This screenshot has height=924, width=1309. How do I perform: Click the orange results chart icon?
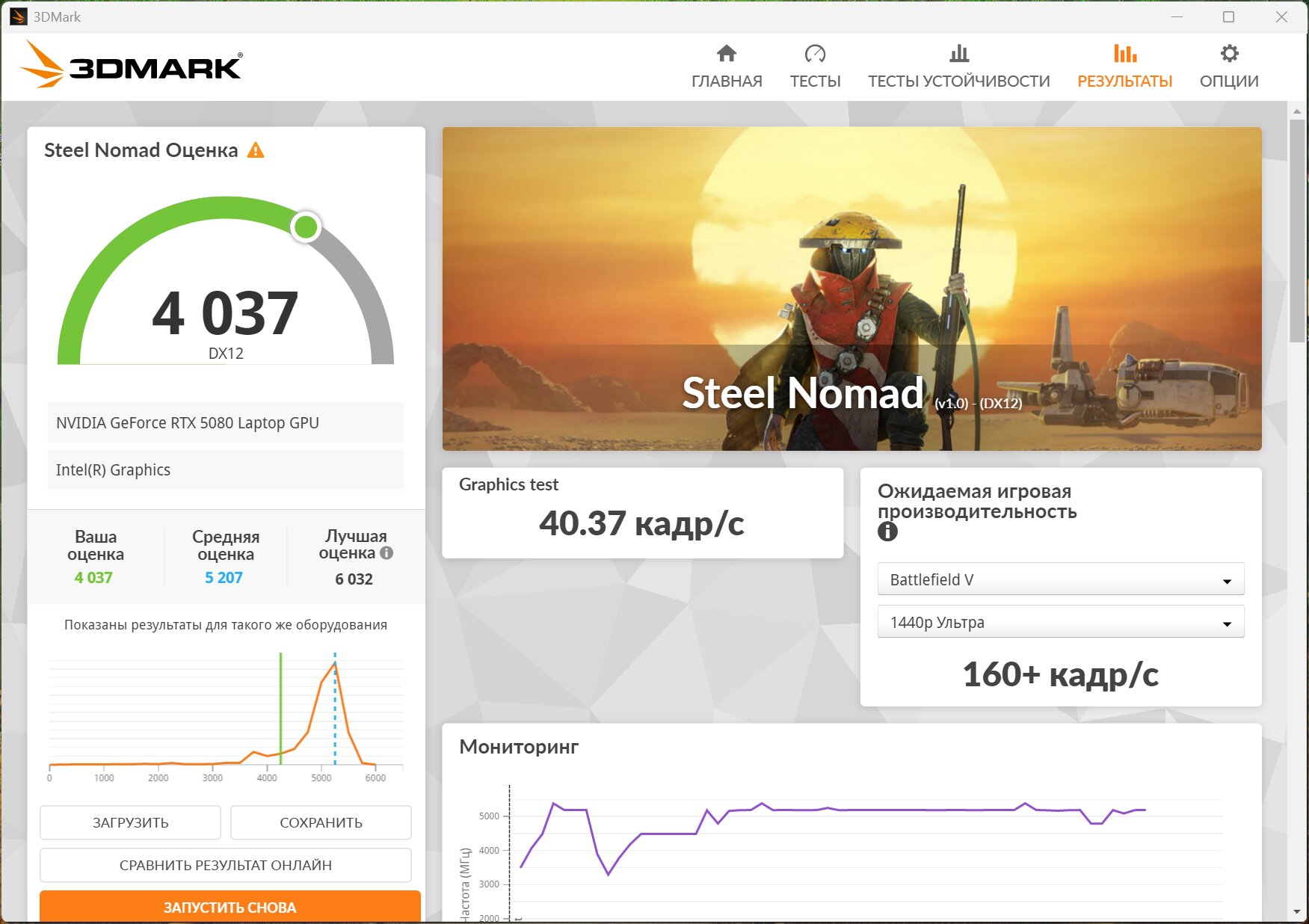coord(1124,53)
